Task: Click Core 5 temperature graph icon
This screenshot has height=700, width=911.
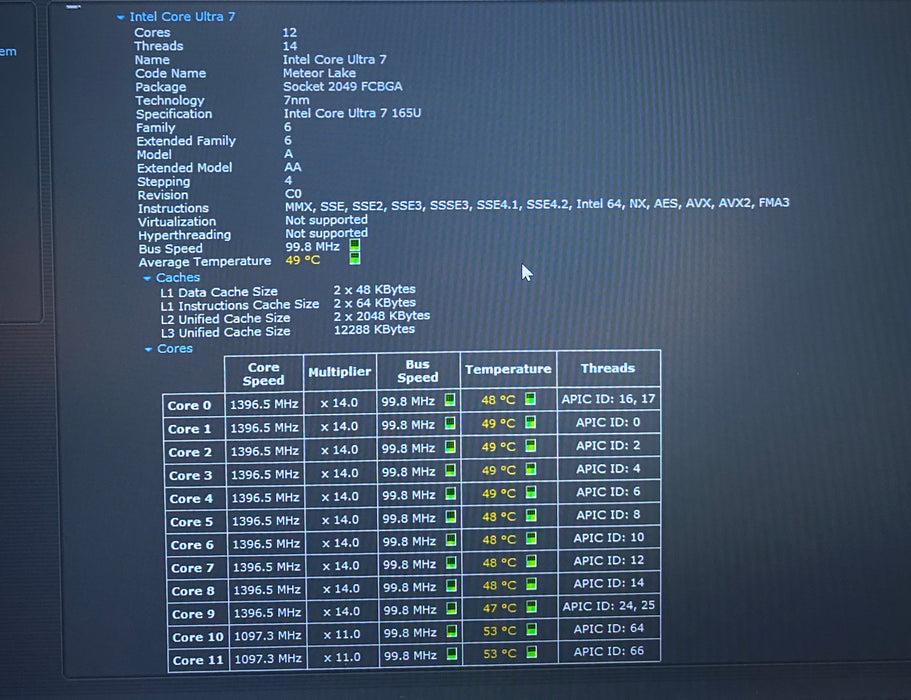Action: [530, 515]
